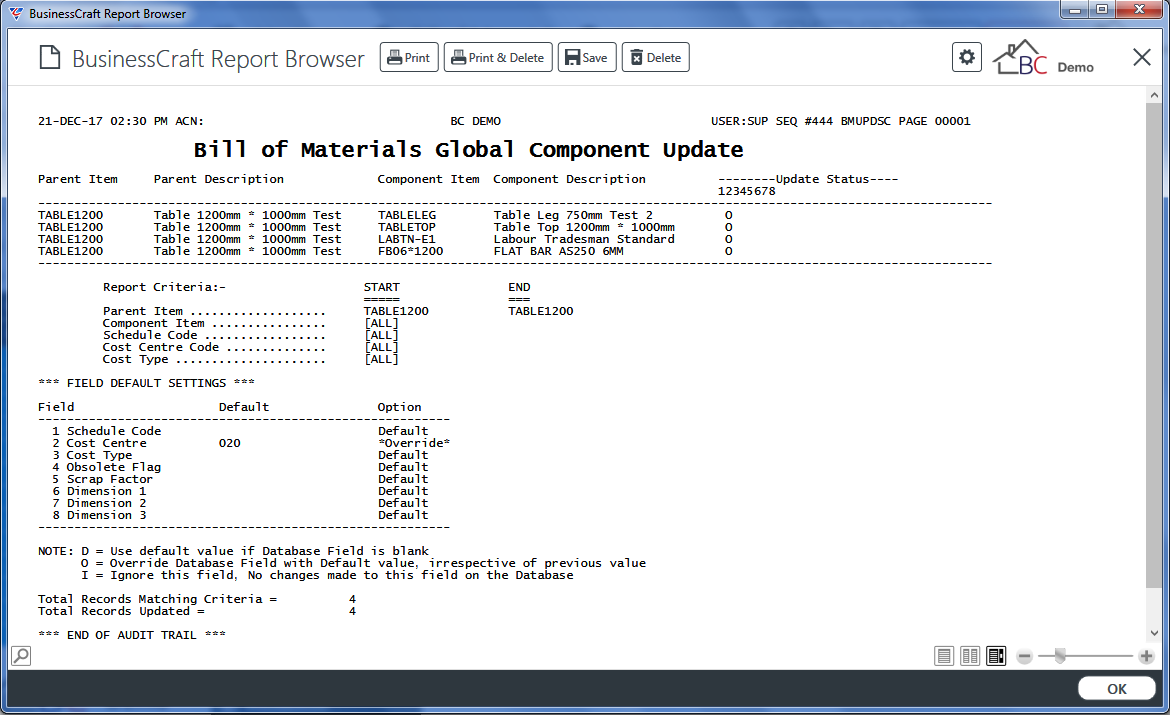Open search with the magnifying glass icon
Viewport: 1170px width, 715px height.
21,656
